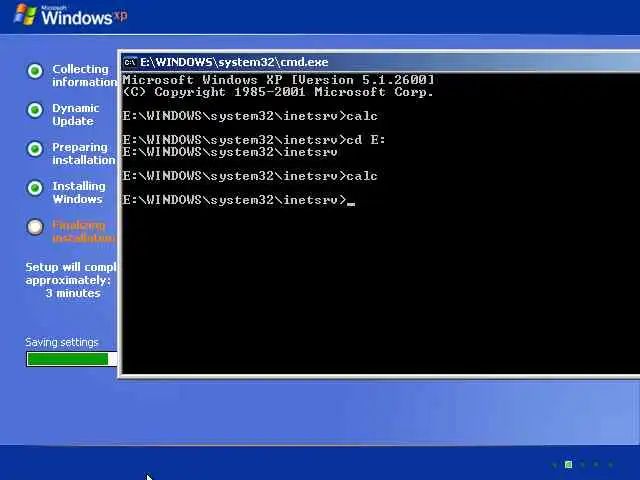640x480 pixels.
Task: Click the Windows XP wordmark text
Action: 84,16
